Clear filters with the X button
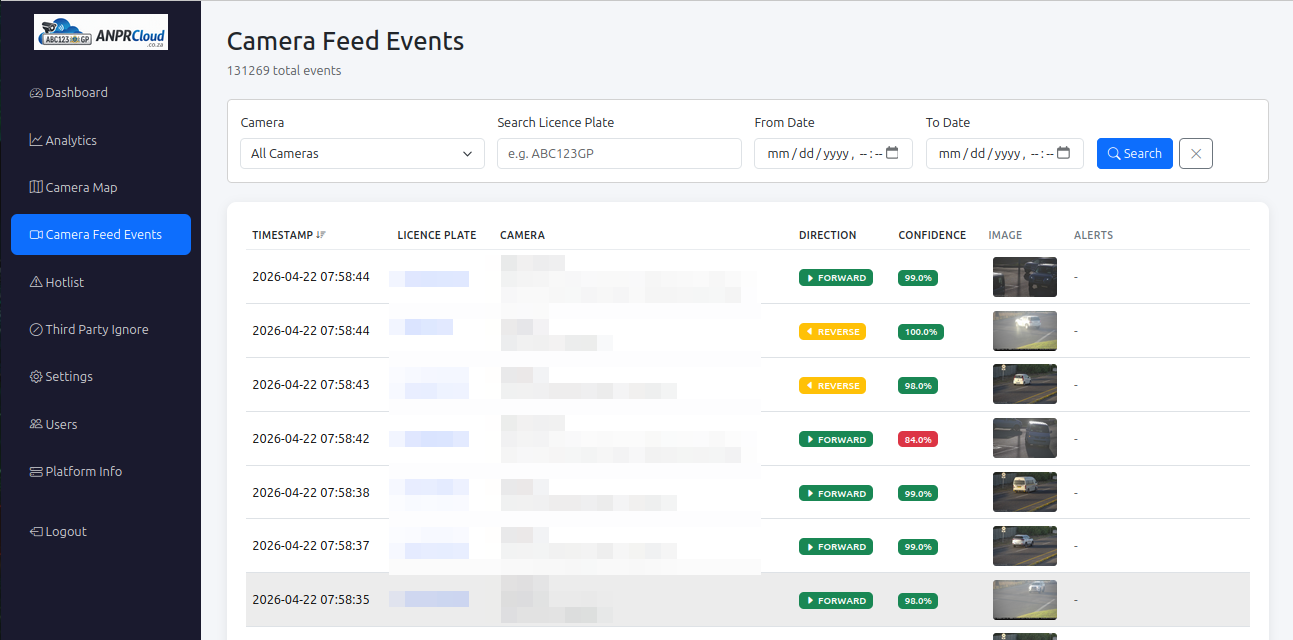 (1196, 154)
